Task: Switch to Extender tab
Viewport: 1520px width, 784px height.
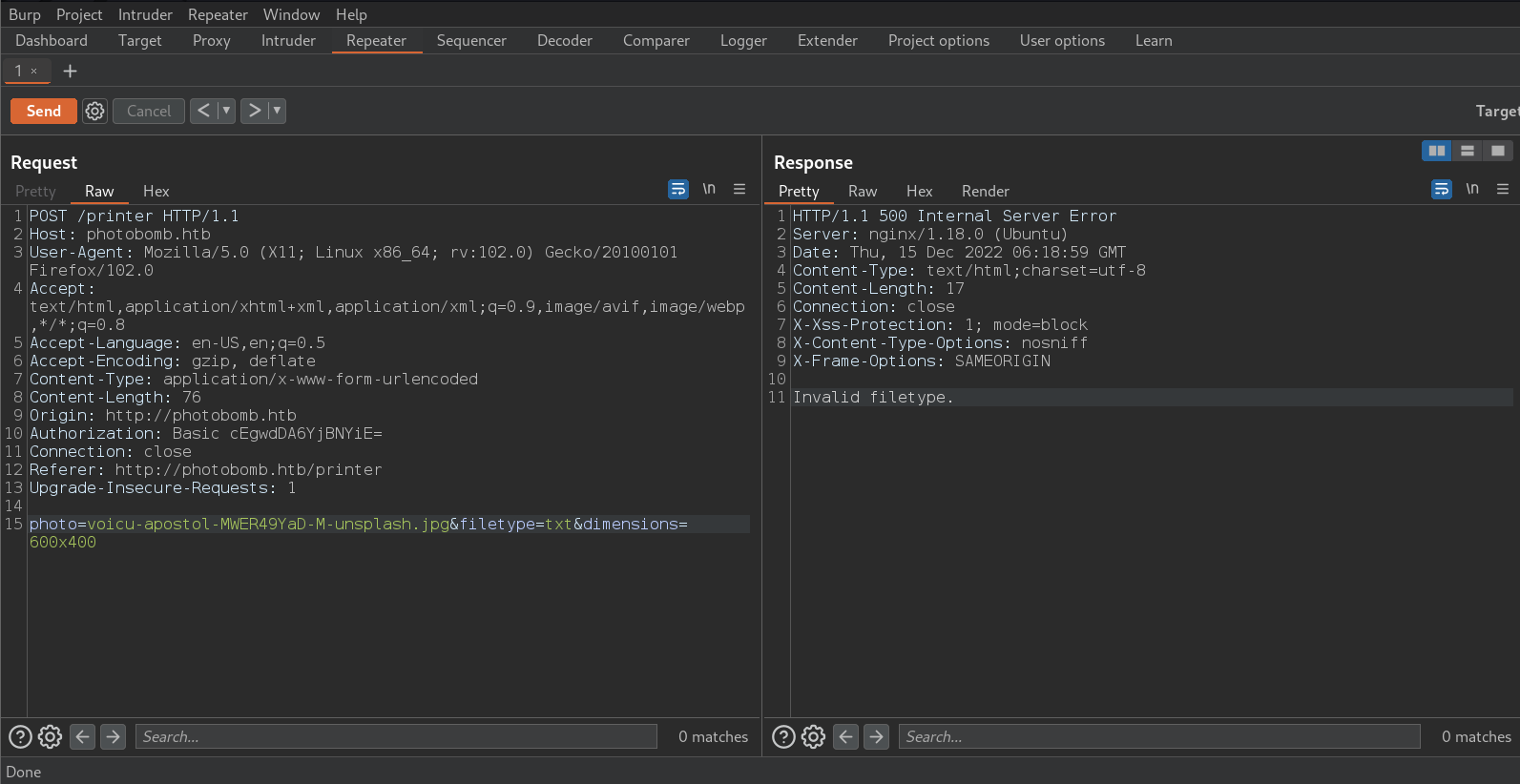Action: click(827, 40)
